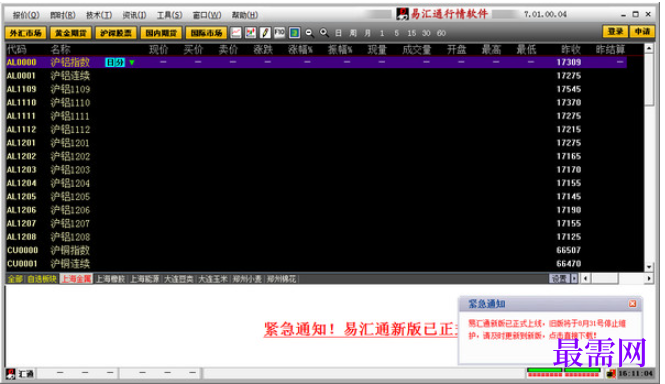This screenshot has height=384, width=665.
Task: Switch to the 大连豆类 tab
Action: pos(179,279)
